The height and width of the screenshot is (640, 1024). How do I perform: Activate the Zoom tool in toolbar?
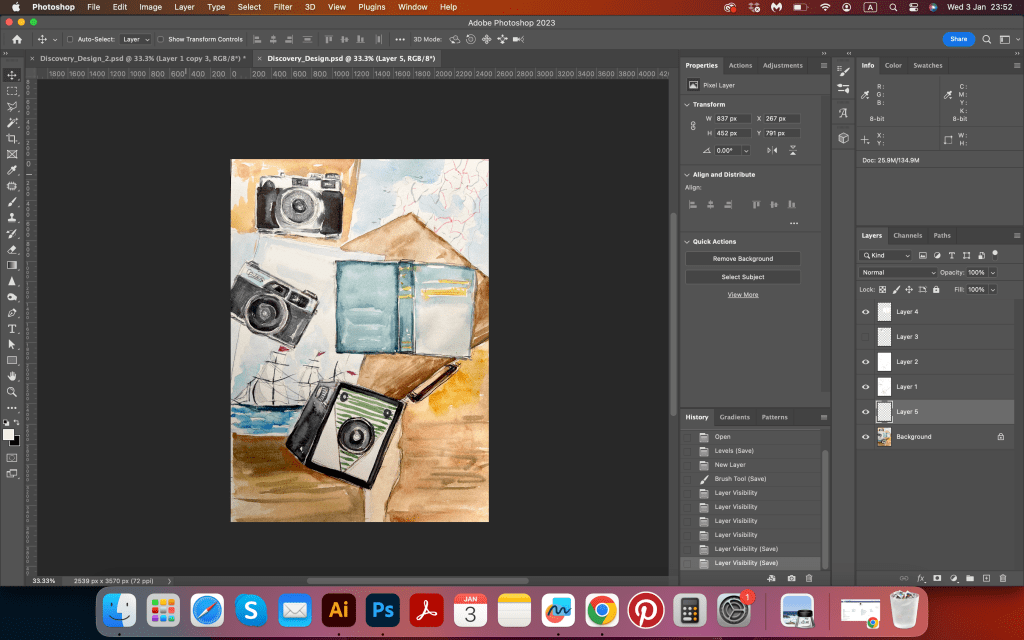(x=12, y=391)
